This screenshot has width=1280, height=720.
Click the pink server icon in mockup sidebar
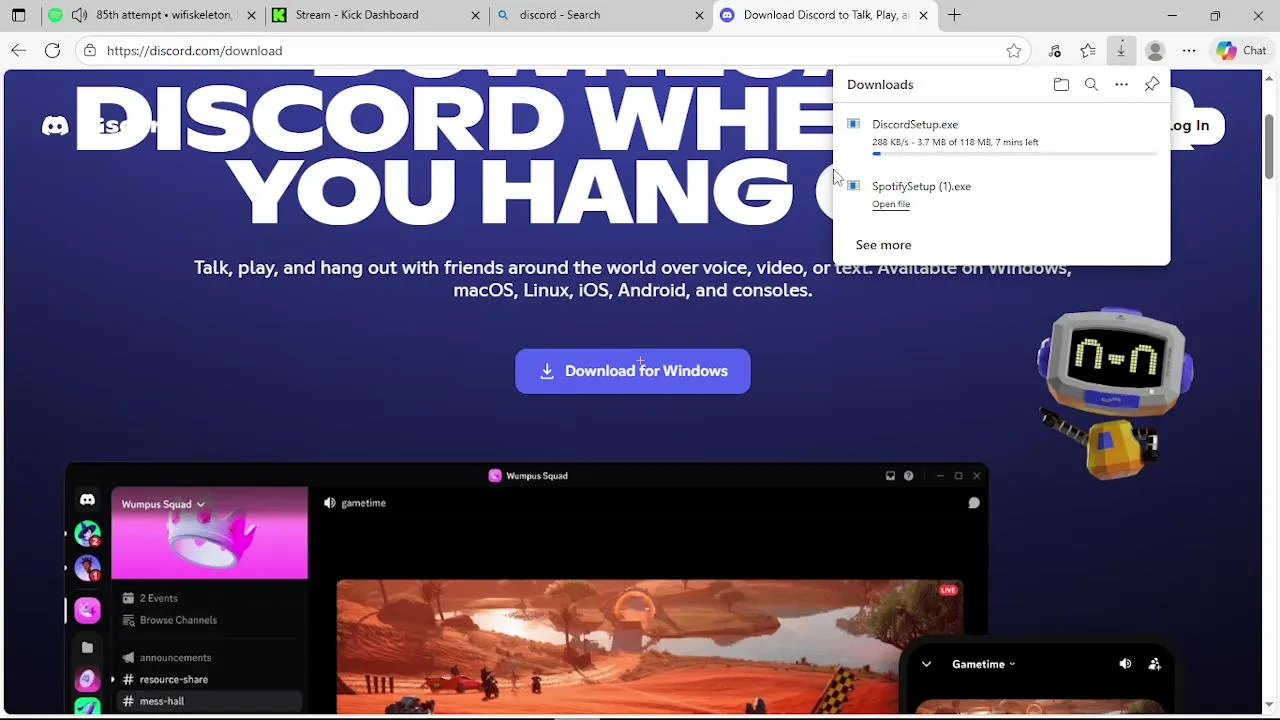click(x=87, y=609)
